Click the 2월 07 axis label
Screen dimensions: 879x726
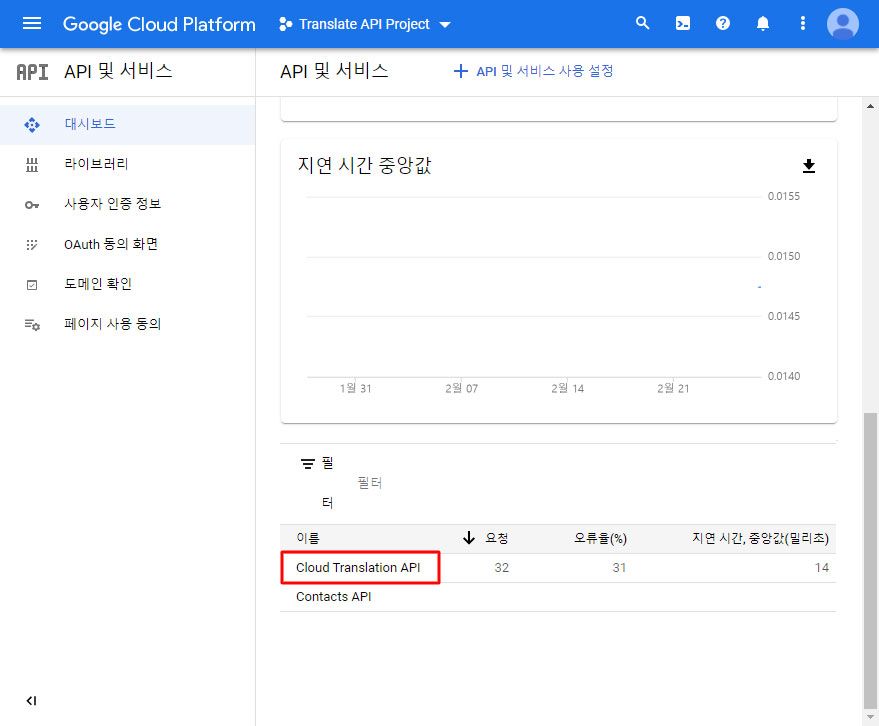[461, 389]
